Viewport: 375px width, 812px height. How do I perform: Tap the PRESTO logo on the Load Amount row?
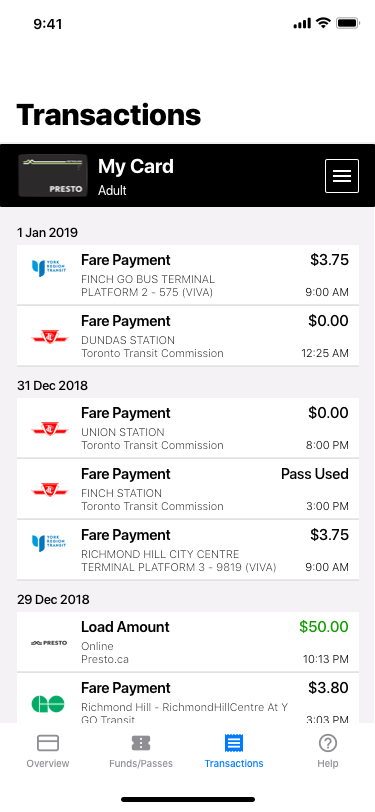coord(49,643)
